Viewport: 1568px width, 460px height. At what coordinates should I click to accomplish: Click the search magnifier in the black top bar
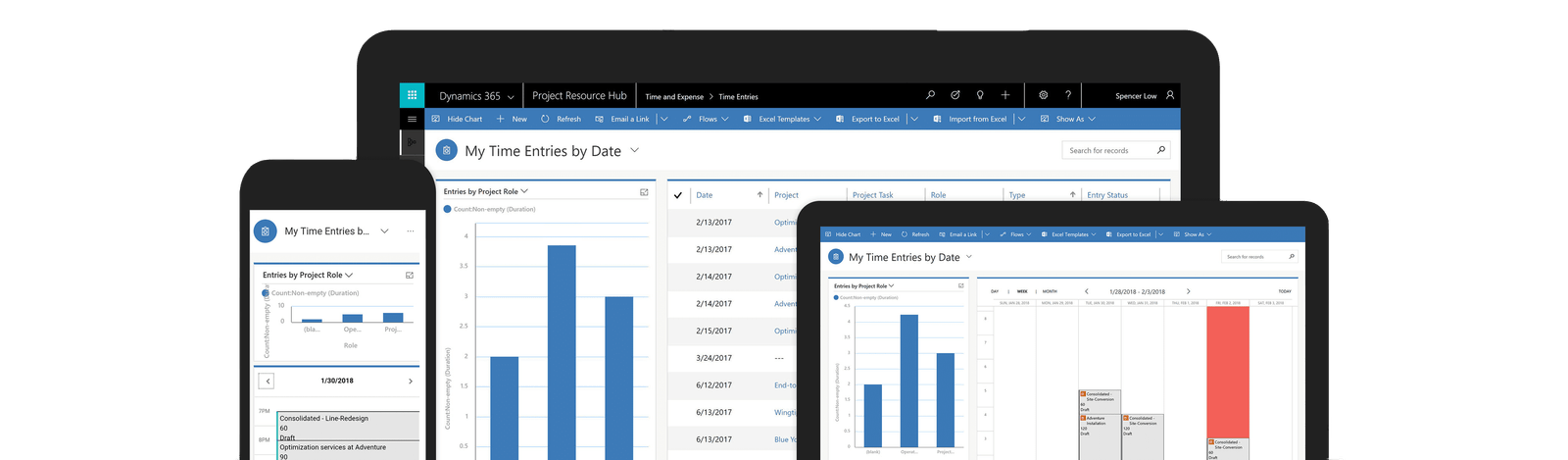[930, 95]
